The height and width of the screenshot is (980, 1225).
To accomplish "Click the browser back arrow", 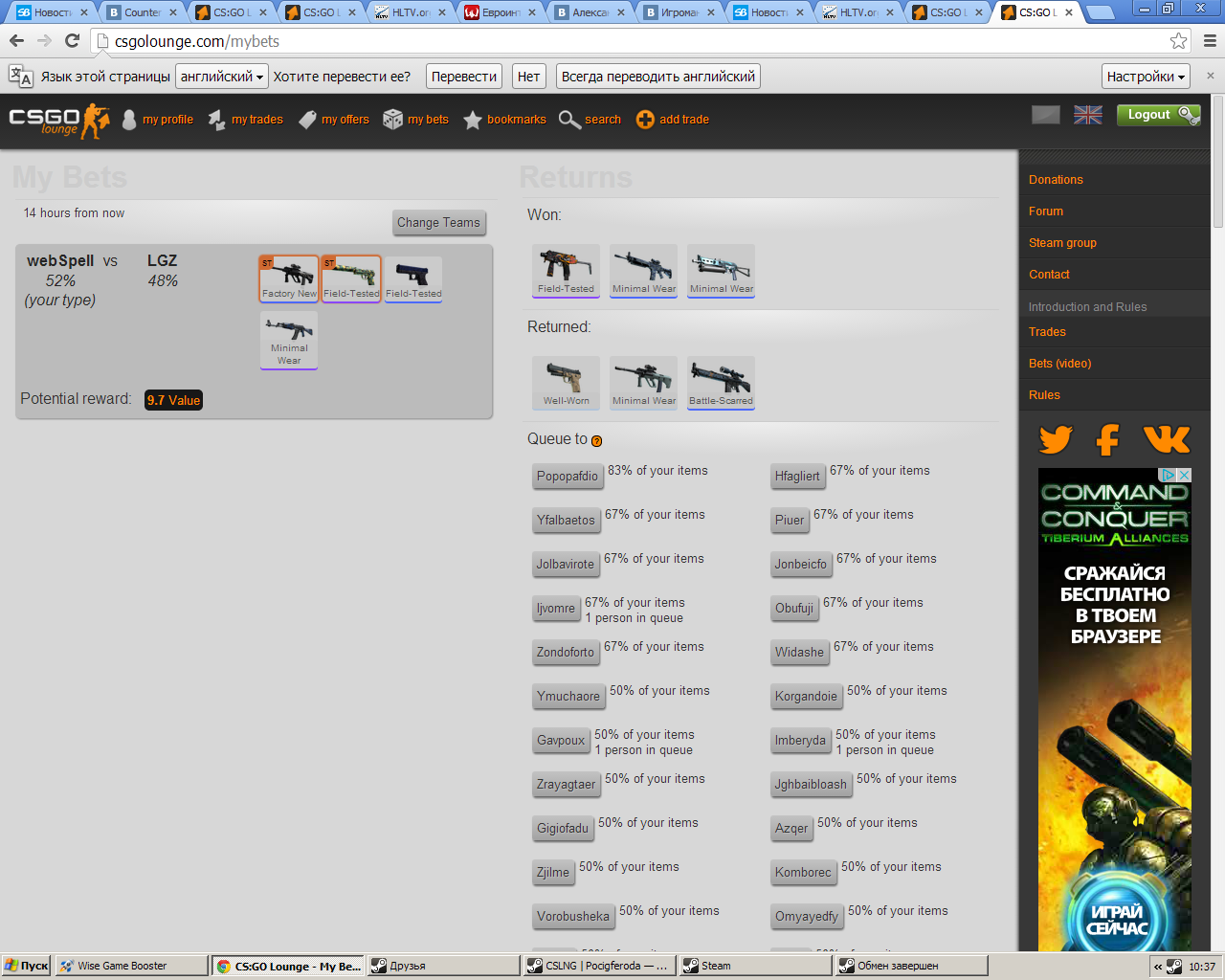I will (16, 41).
